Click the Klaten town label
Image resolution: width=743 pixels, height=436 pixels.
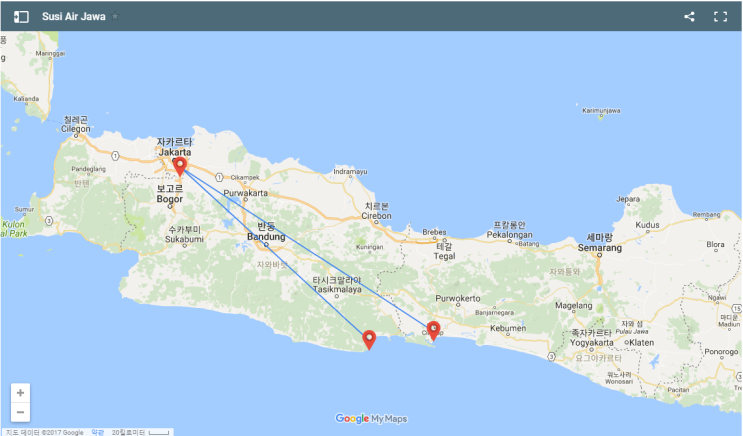[x=642, y=343]
